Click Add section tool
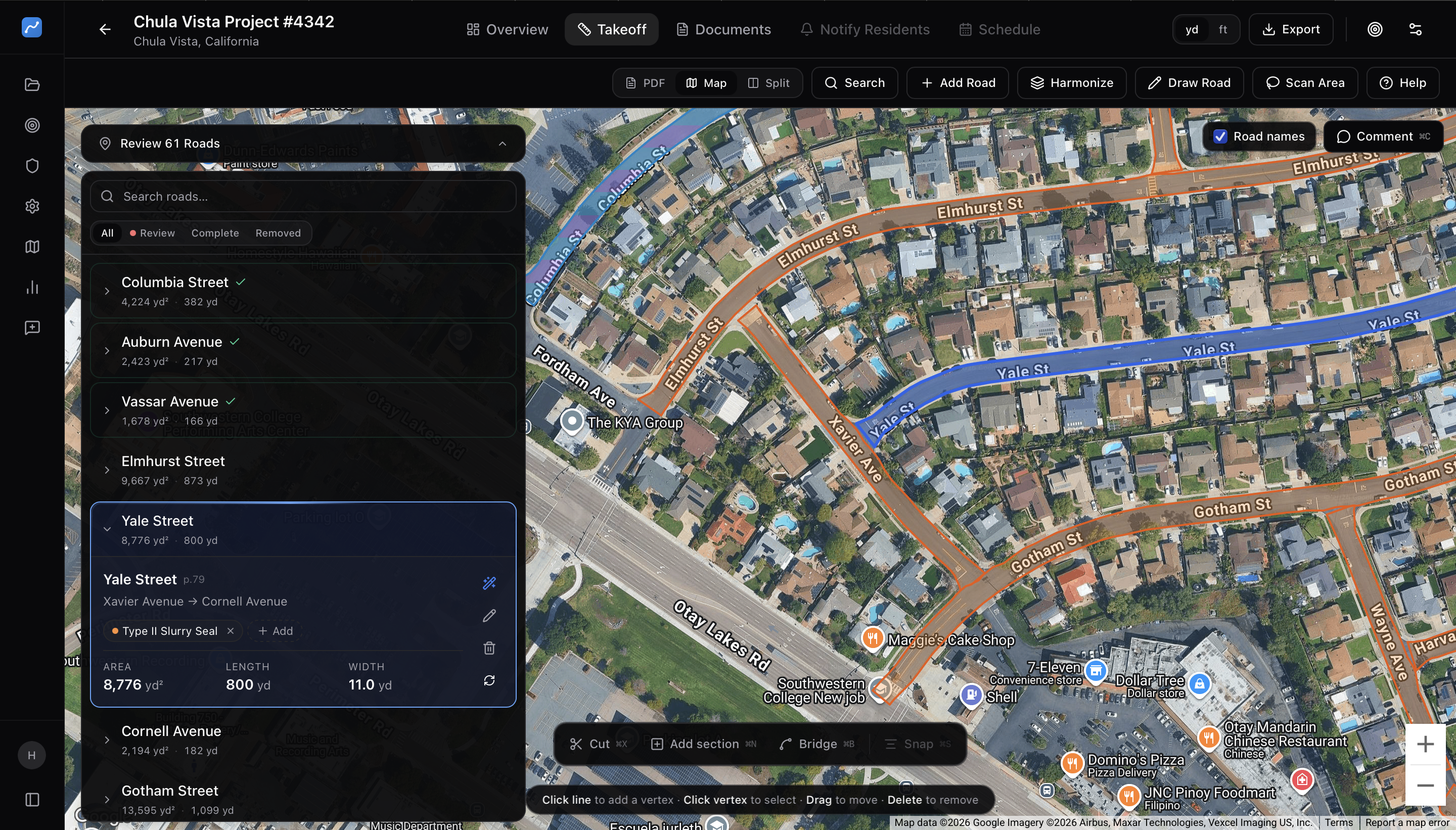Image resolution: width=1456 pixels, height=830 pixels. [703, 744]
